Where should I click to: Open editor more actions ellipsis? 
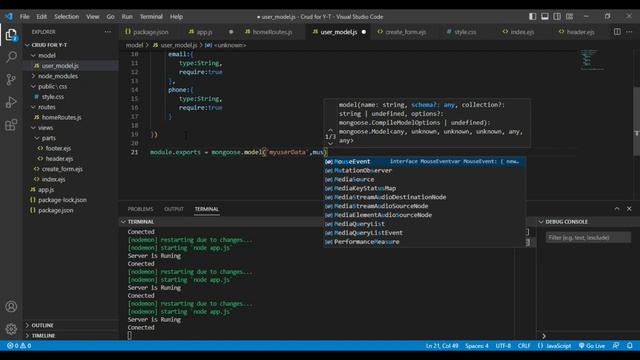(629, 31)
